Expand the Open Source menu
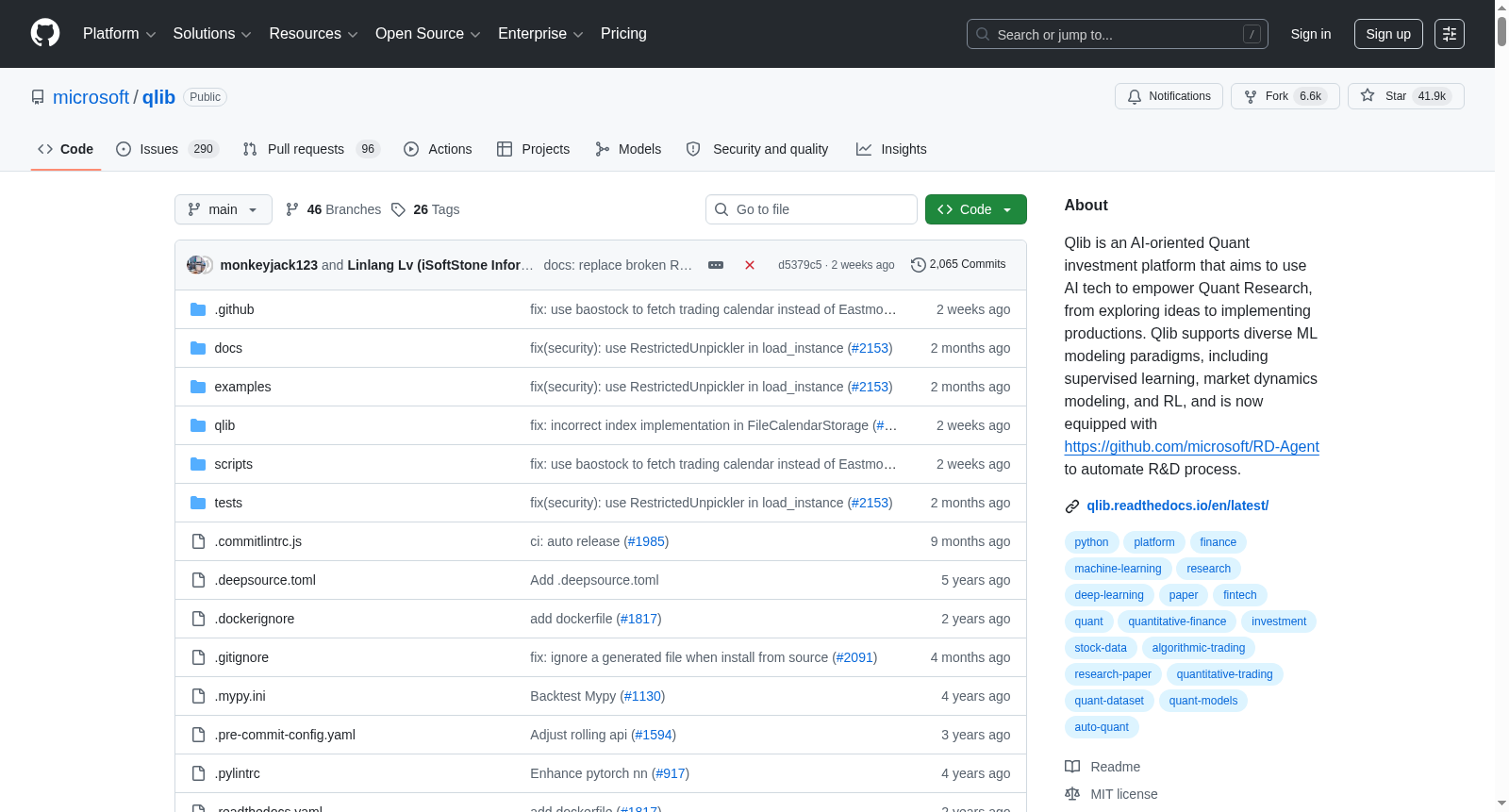 click(428, 34)
